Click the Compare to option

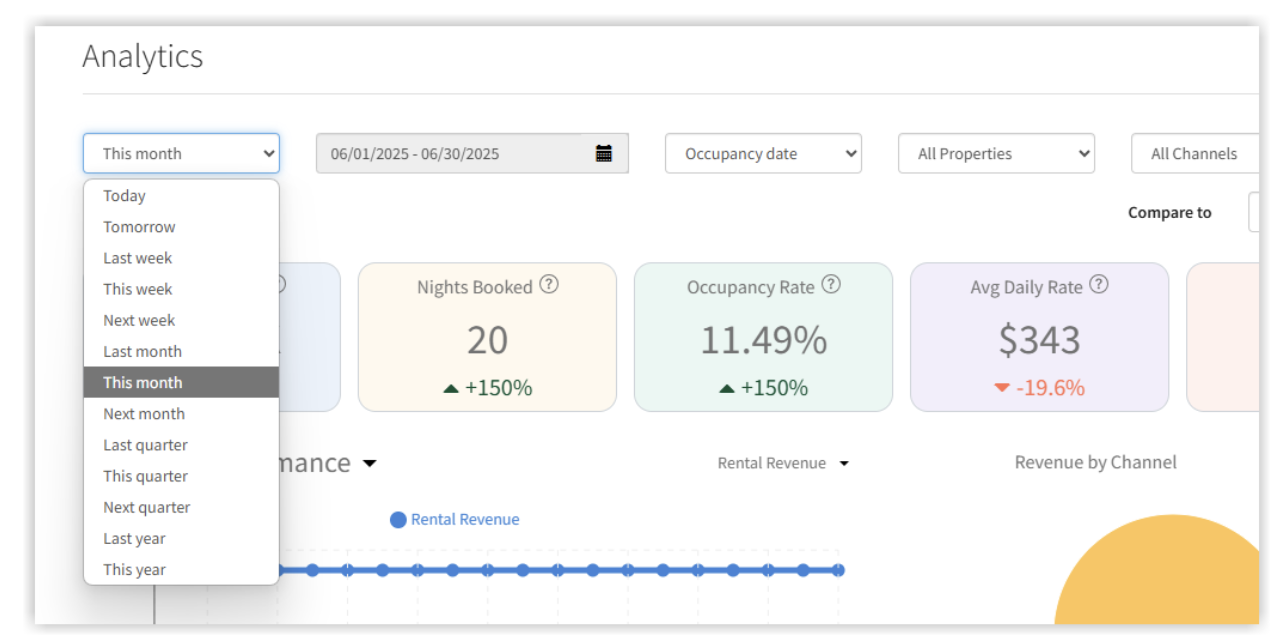coord(1170,211)
